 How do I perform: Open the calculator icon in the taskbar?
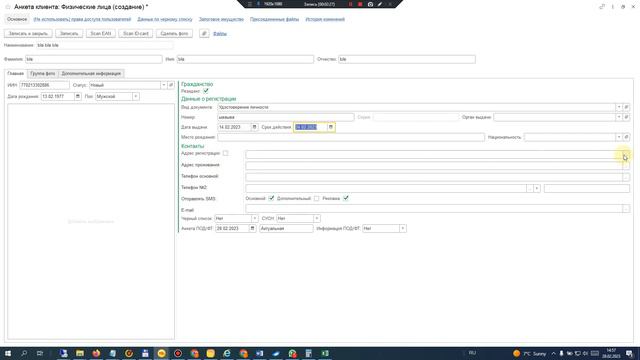(x=309, y=353)
